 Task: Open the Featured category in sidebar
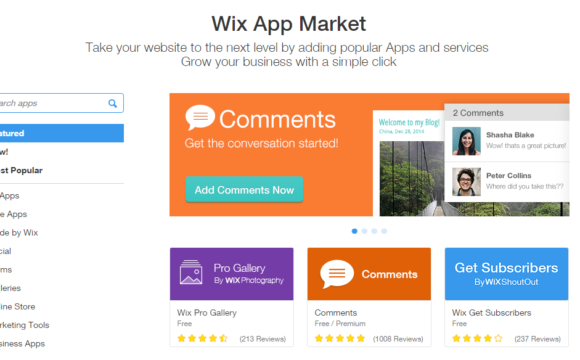(x=62, y=133)
